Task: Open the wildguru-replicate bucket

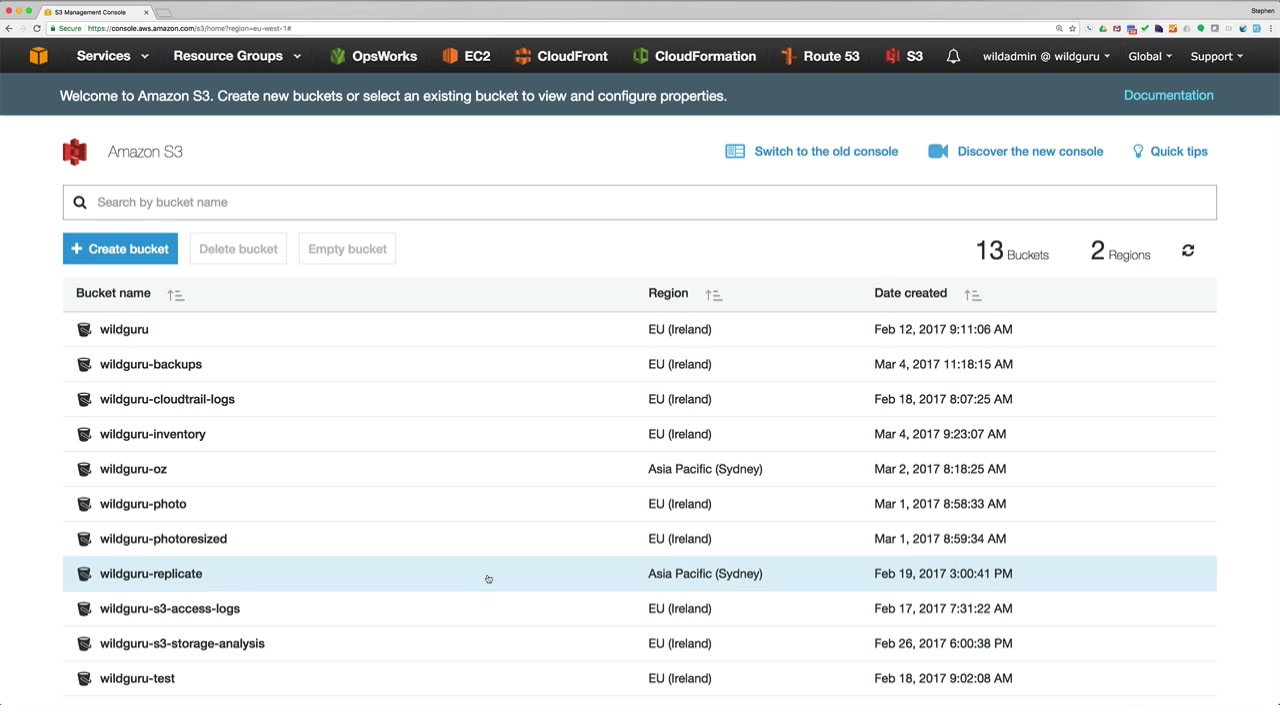Action: pos(151,574)
